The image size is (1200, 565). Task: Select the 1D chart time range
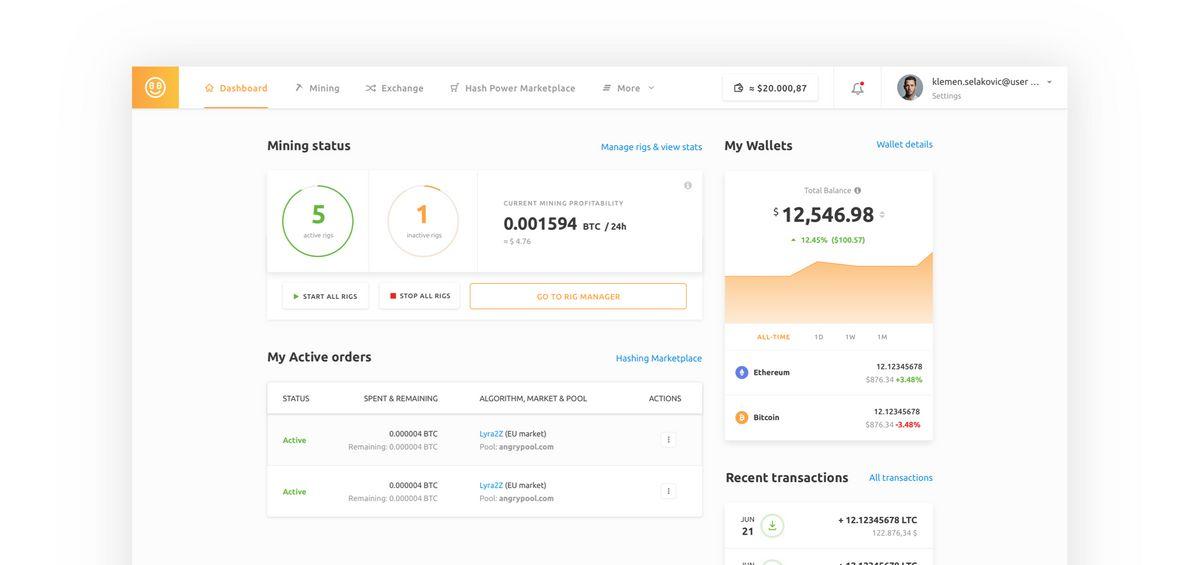point(818,337)
